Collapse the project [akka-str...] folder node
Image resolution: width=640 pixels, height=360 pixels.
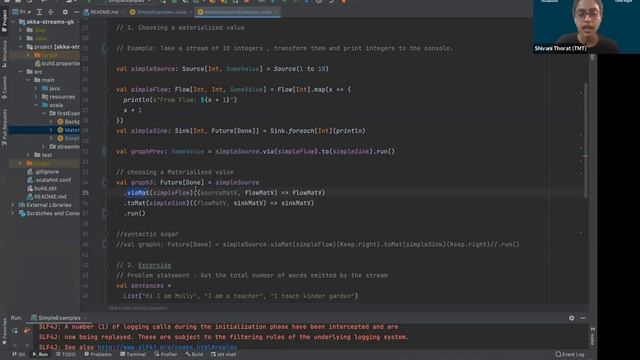(x=21, y=47)
